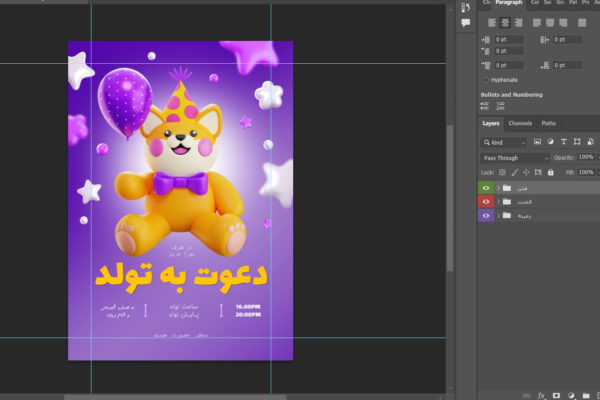600x400 pixels.
Task: Click the space after paragraph field
Action: (x=567, y=65)
